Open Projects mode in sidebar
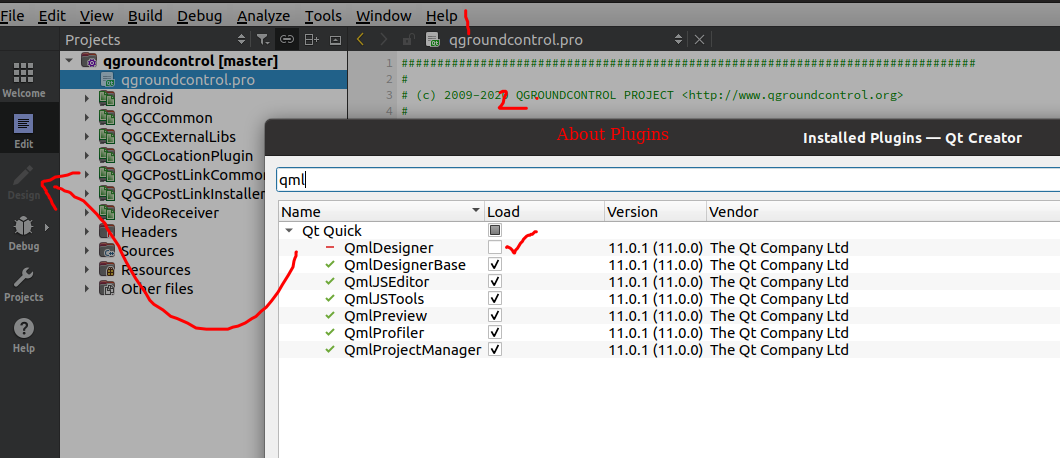The height and width of the screenshot is (458, 1060). (24, 284)
